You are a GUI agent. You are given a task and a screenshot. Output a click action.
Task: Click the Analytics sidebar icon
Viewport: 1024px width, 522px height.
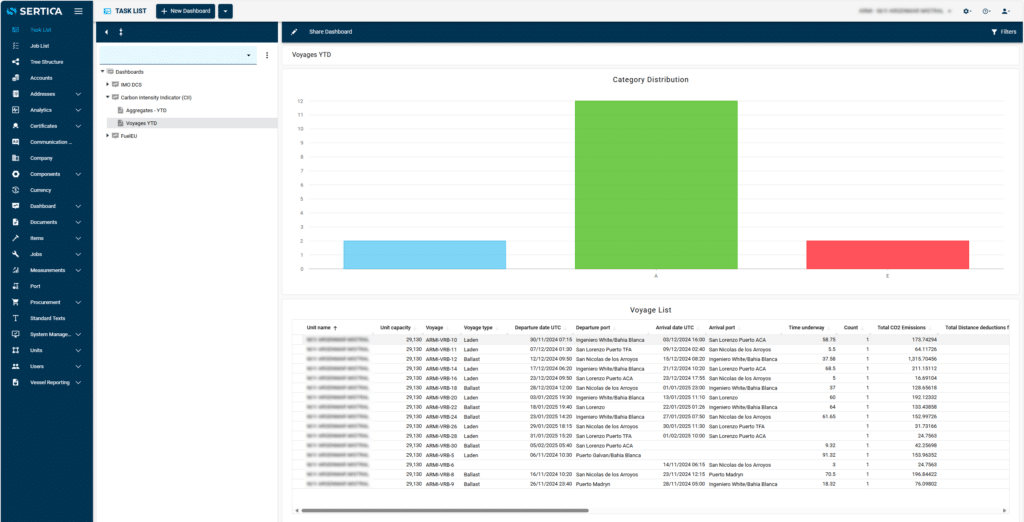click(x=16, y=110)
